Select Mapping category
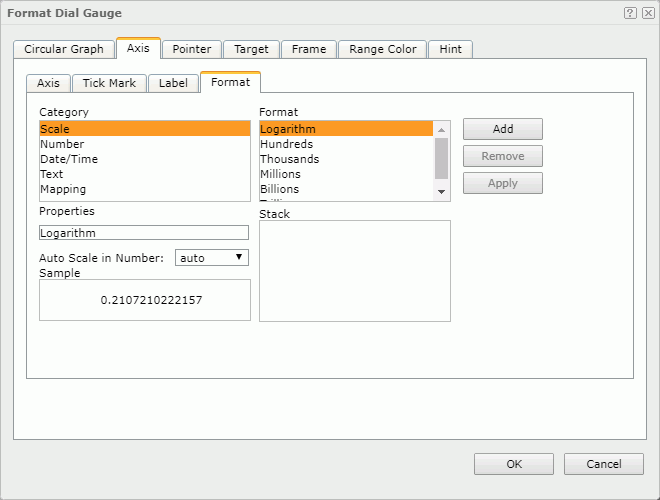 [x=145, y=189]
